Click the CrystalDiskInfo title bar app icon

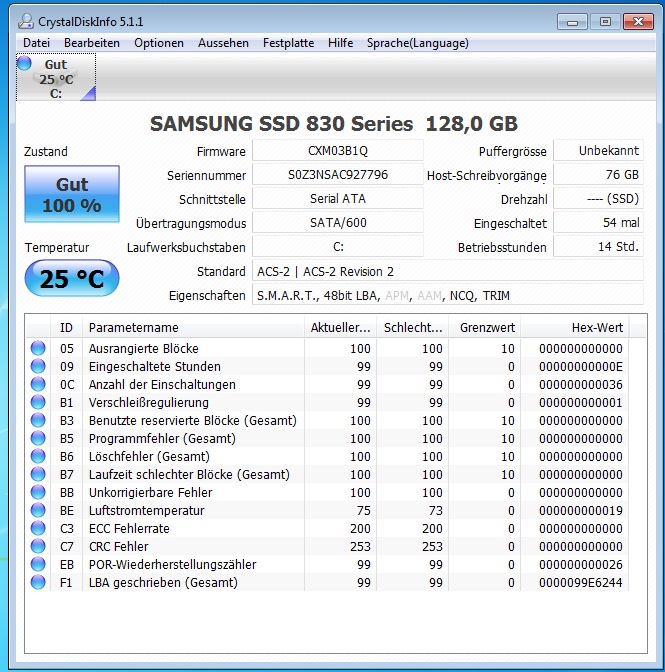pyautogui.click(x=26, y=21)
